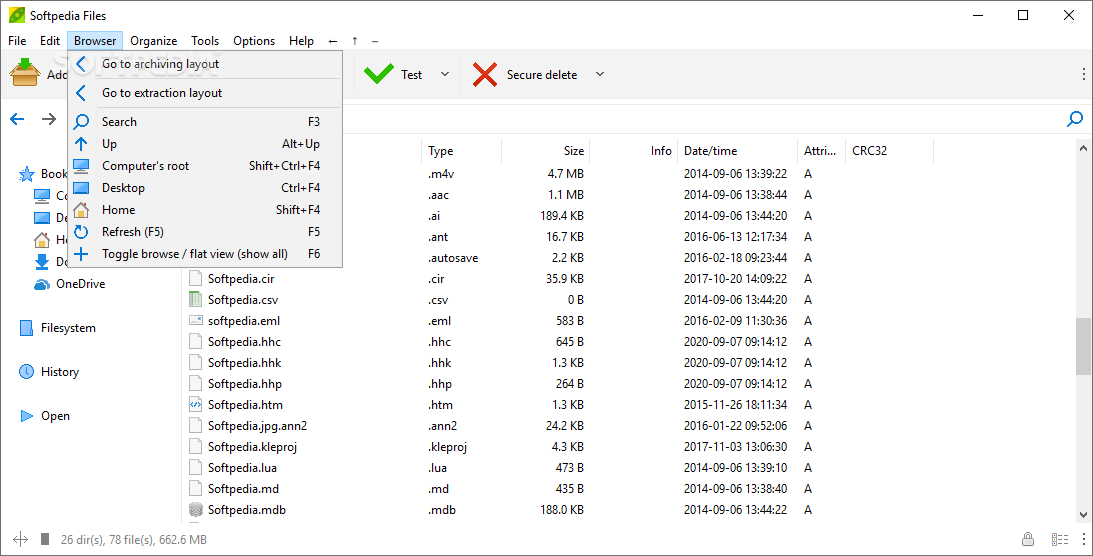Screen dimensions: 1093x556
Task: Click the padlock icon in status bar
Action: 1027,539
